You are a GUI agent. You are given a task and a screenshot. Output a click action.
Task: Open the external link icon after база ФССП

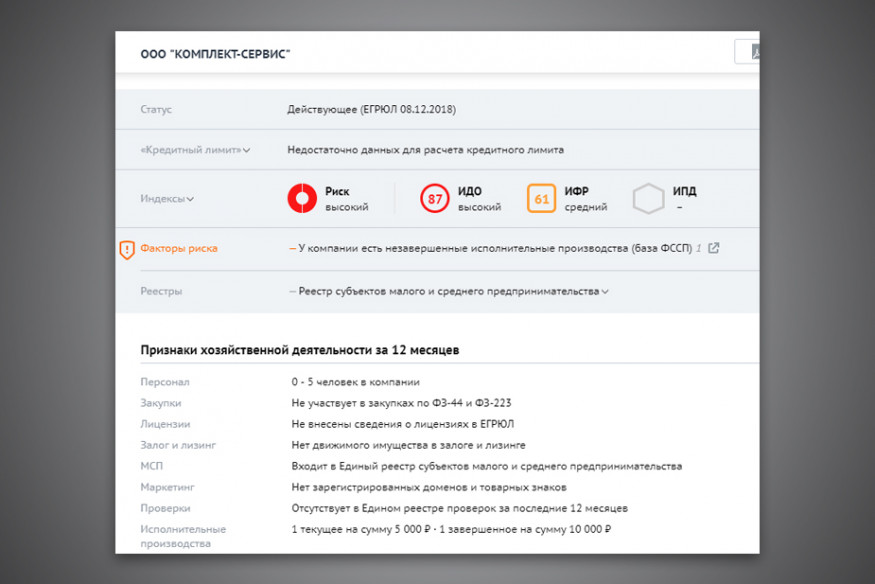coord(713,248)
